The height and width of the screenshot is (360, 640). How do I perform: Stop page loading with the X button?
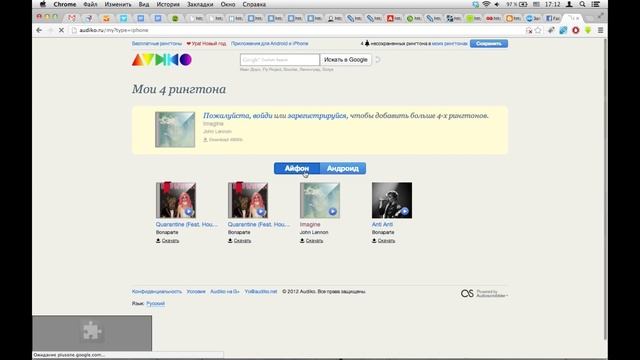61,30
